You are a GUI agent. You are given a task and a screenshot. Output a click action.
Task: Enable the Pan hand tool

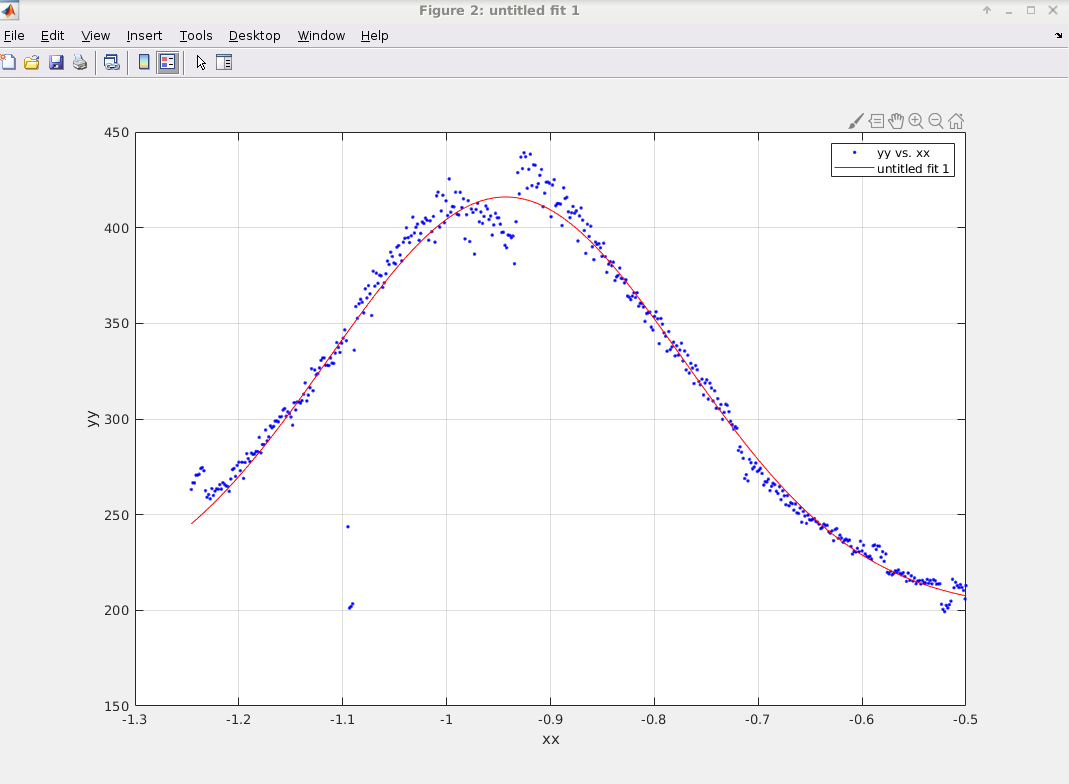tap(896, 121)
